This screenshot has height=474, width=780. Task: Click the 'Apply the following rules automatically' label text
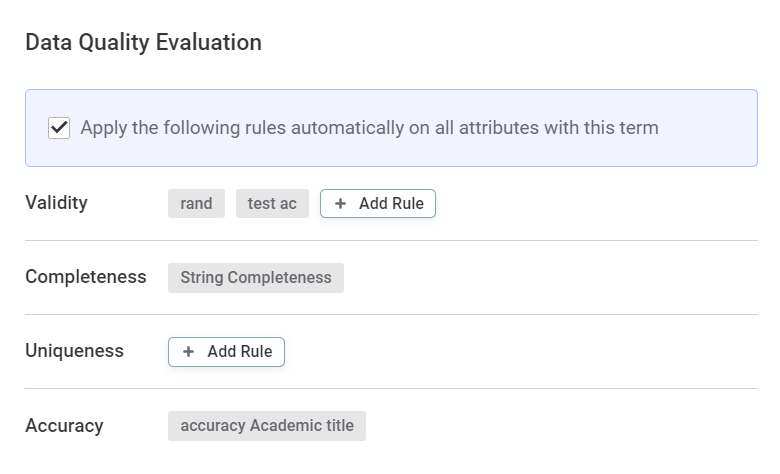click(369, 128)
